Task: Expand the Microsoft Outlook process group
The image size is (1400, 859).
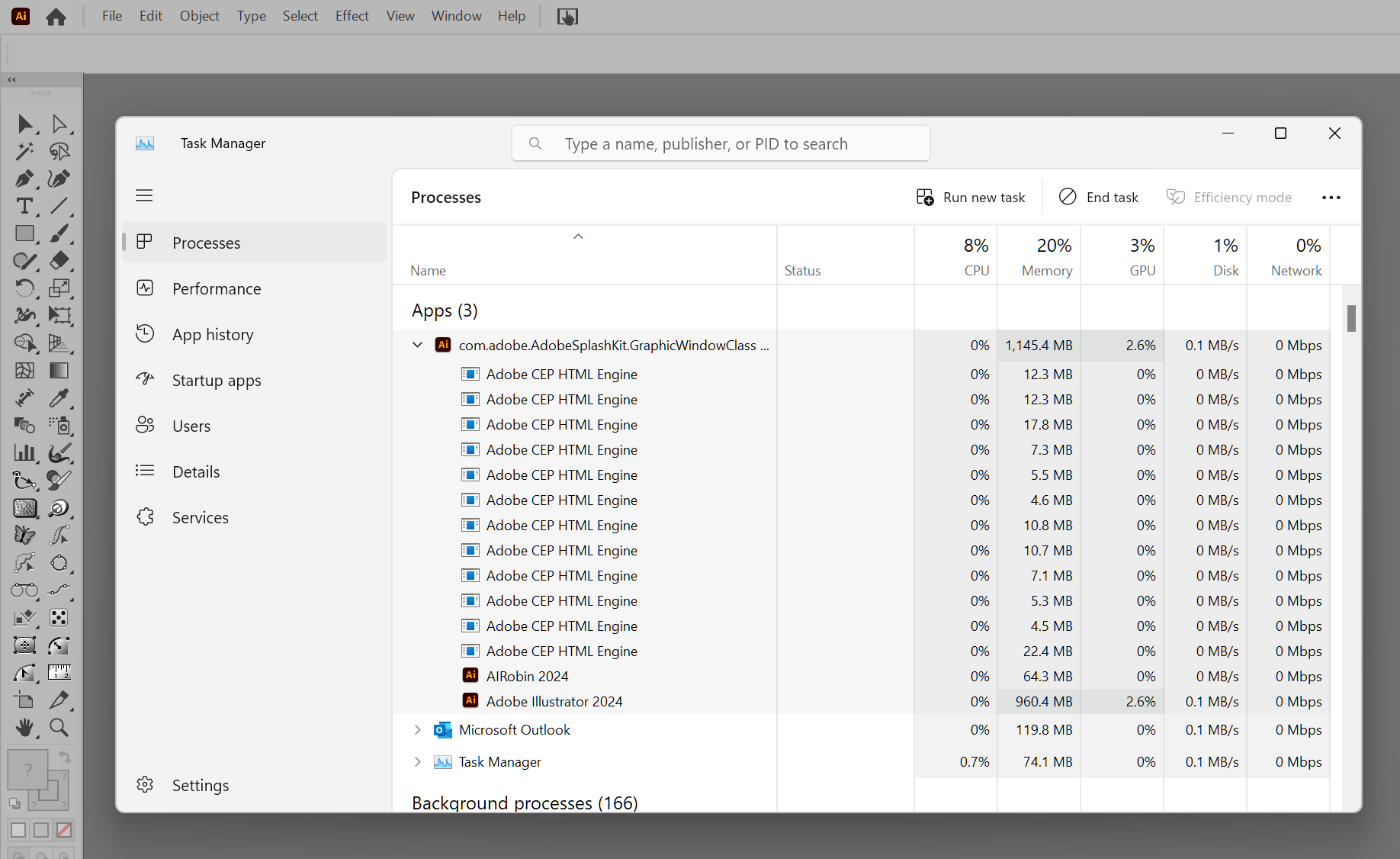Action: pos(417,729)
